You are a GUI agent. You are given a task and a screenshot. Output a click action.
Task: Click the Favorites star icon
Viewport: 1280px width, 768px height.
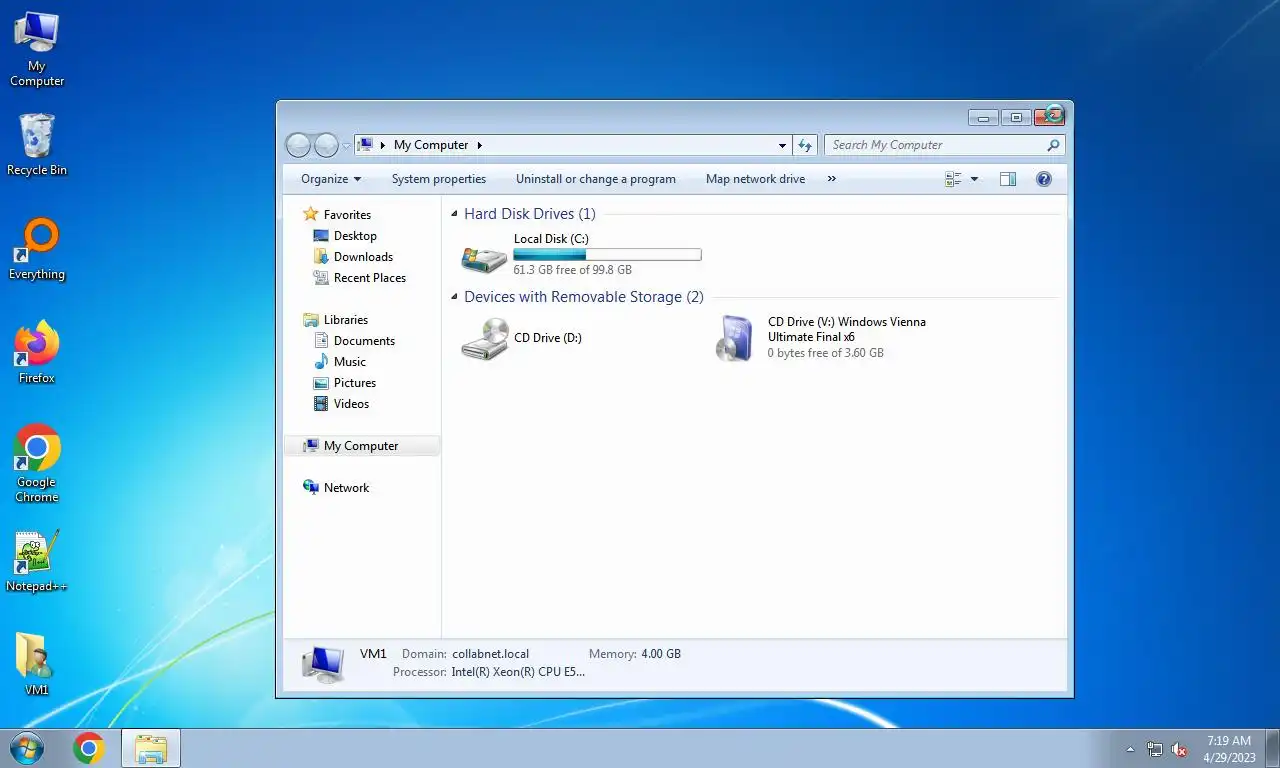click(x=311, y=214)
